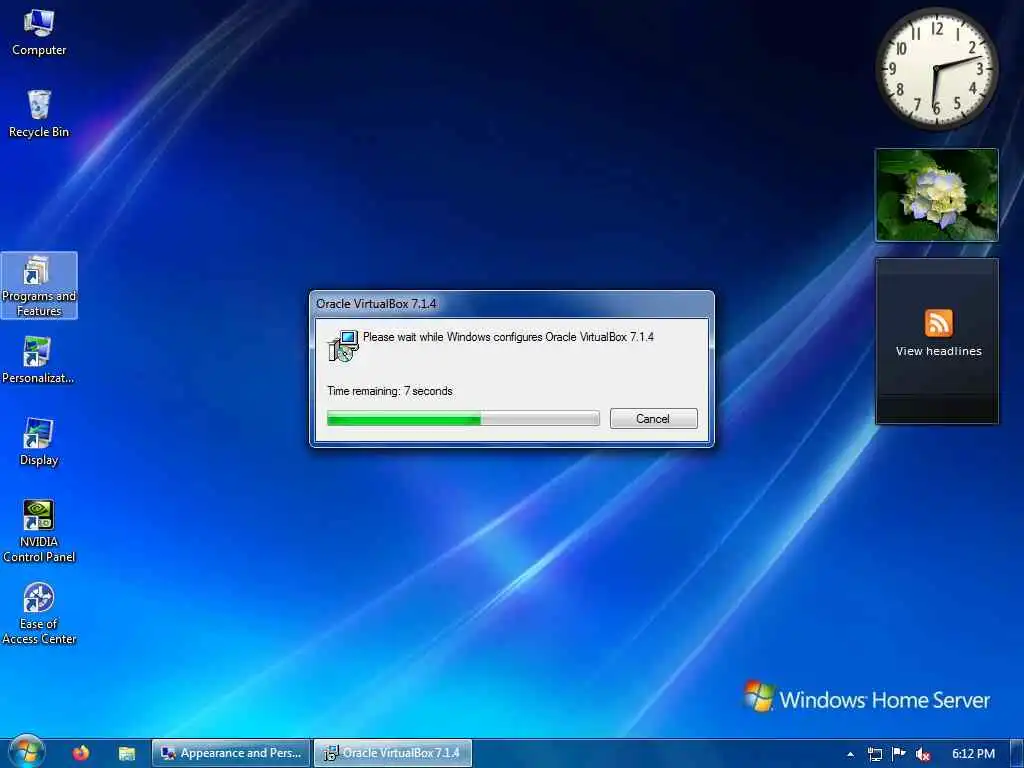Launch Firefox from the taskbar
The height and width of the screenshot is (768, 1024).
81,753
